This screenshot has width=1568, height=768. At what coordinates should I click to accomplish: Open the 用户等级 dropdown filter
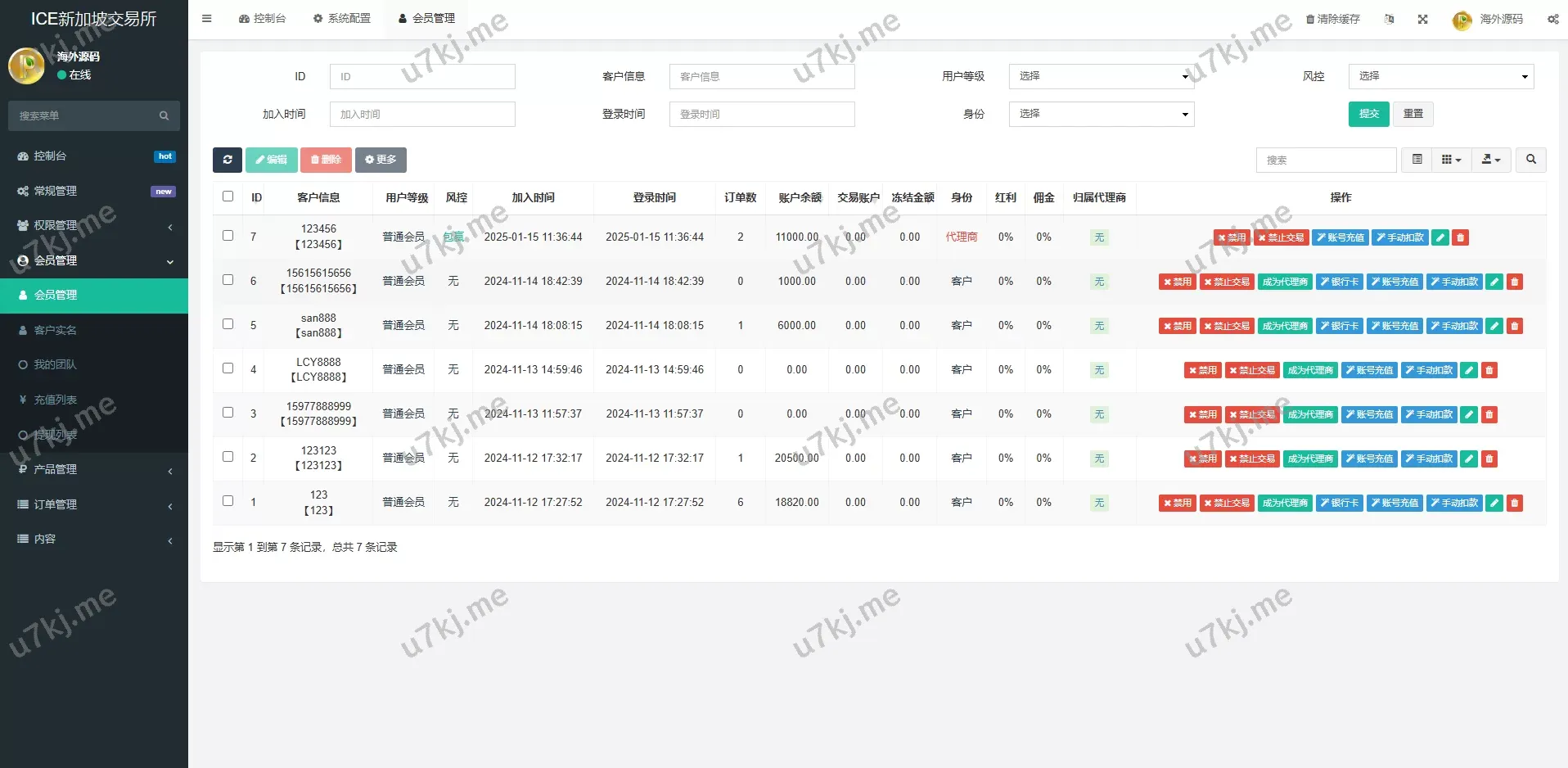[x=1101, y=76]
